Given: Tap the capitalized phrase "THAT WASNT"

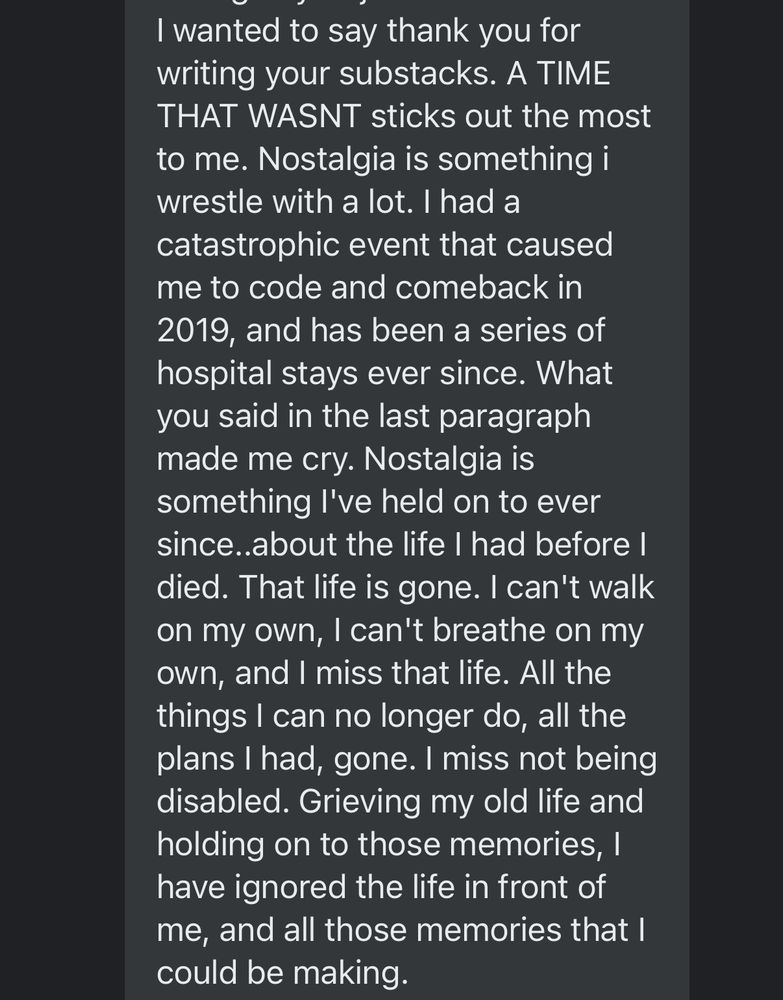Looking at the screenshot, I should point(260,116).
